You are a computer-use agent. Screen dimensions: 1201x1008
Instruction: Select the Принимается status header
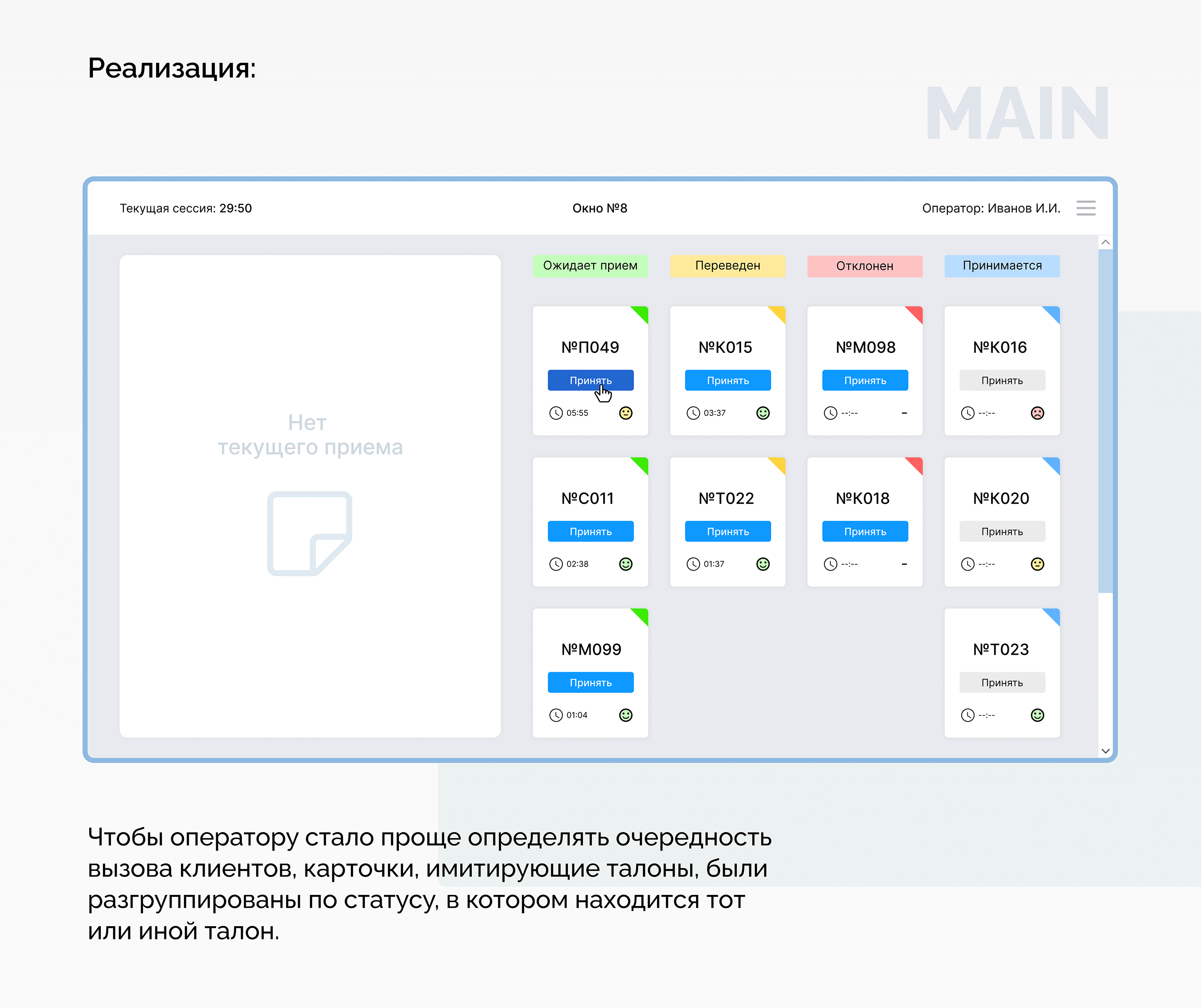tap(1002, 266)
